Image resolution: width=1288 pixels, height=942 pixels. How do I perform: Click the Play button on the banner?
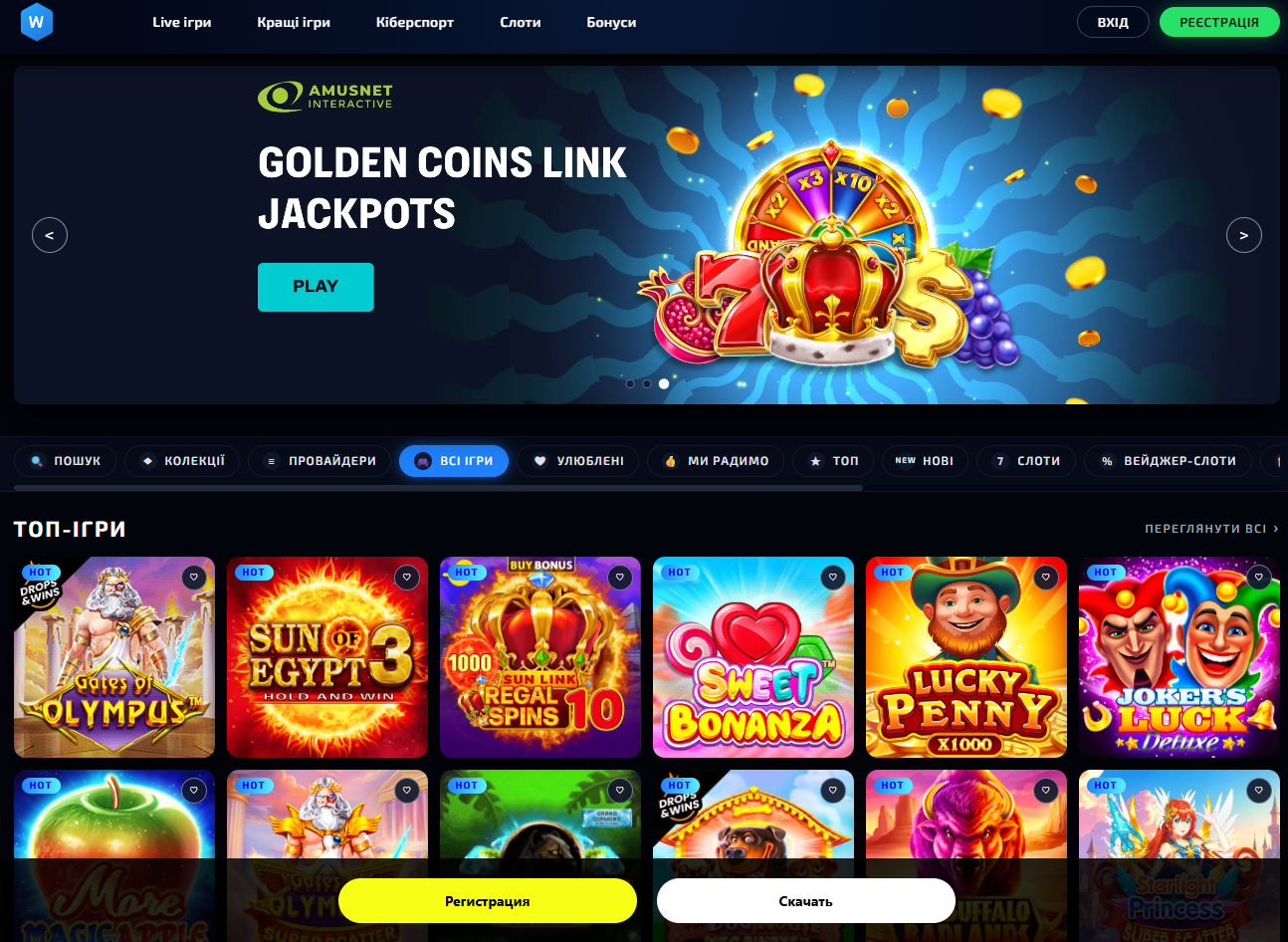316,287
